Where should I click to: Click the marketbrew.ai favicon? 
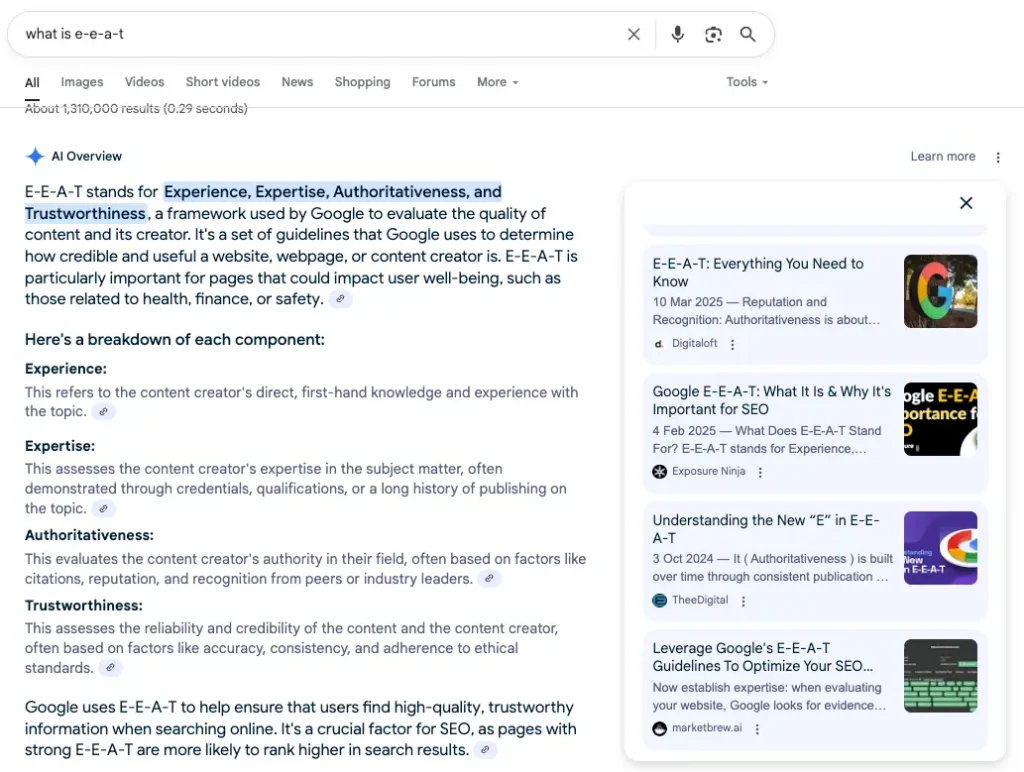click(660, 728)
